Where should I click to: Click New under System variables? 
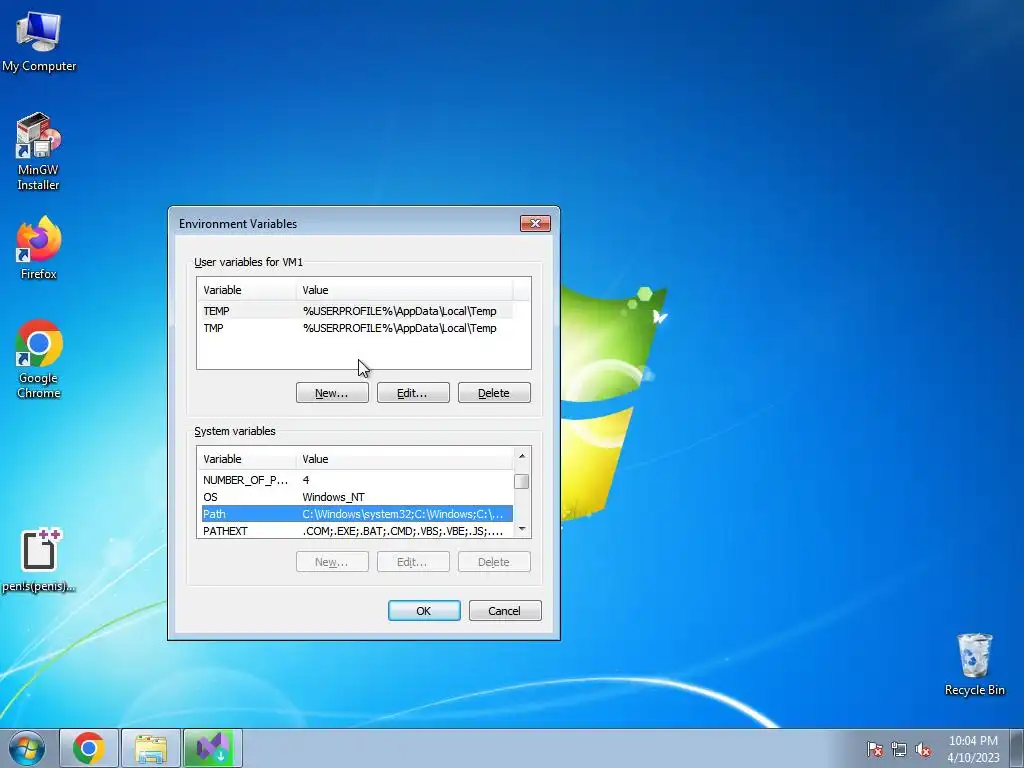tap(332, 562)
